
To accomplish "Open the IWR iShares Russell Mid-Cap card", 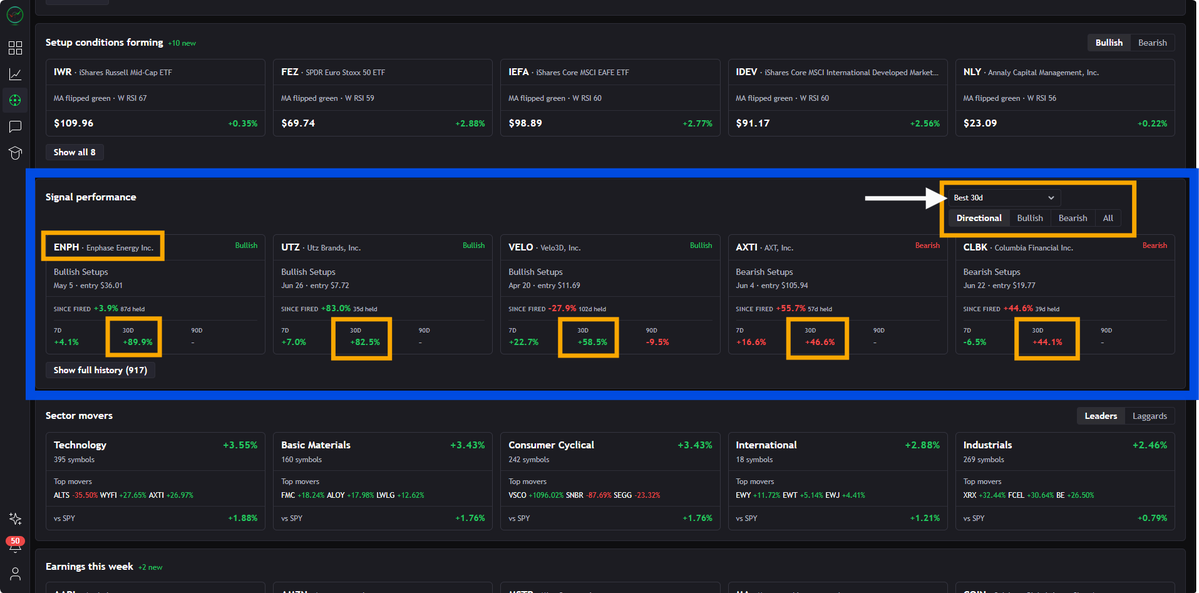I will coord(155,98).
